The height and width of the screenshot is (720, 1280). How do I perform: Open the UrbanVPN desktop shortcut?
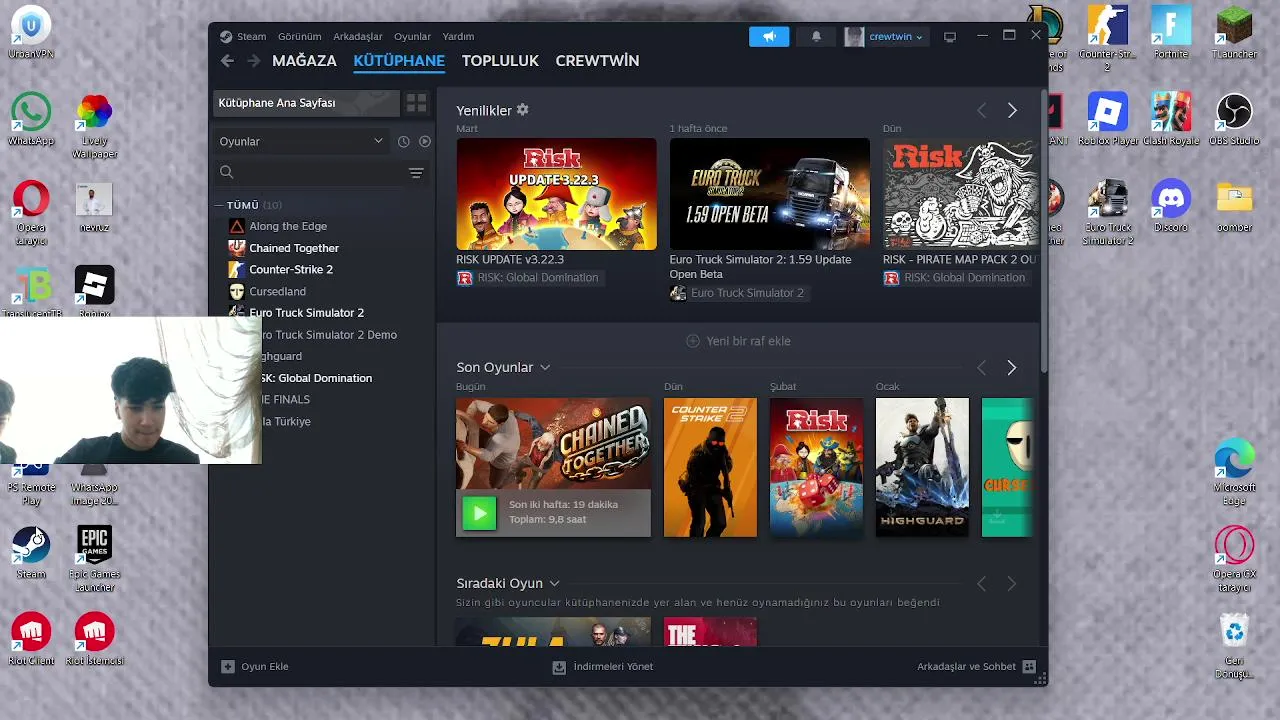pyautogui.click(x=31, y=31)
